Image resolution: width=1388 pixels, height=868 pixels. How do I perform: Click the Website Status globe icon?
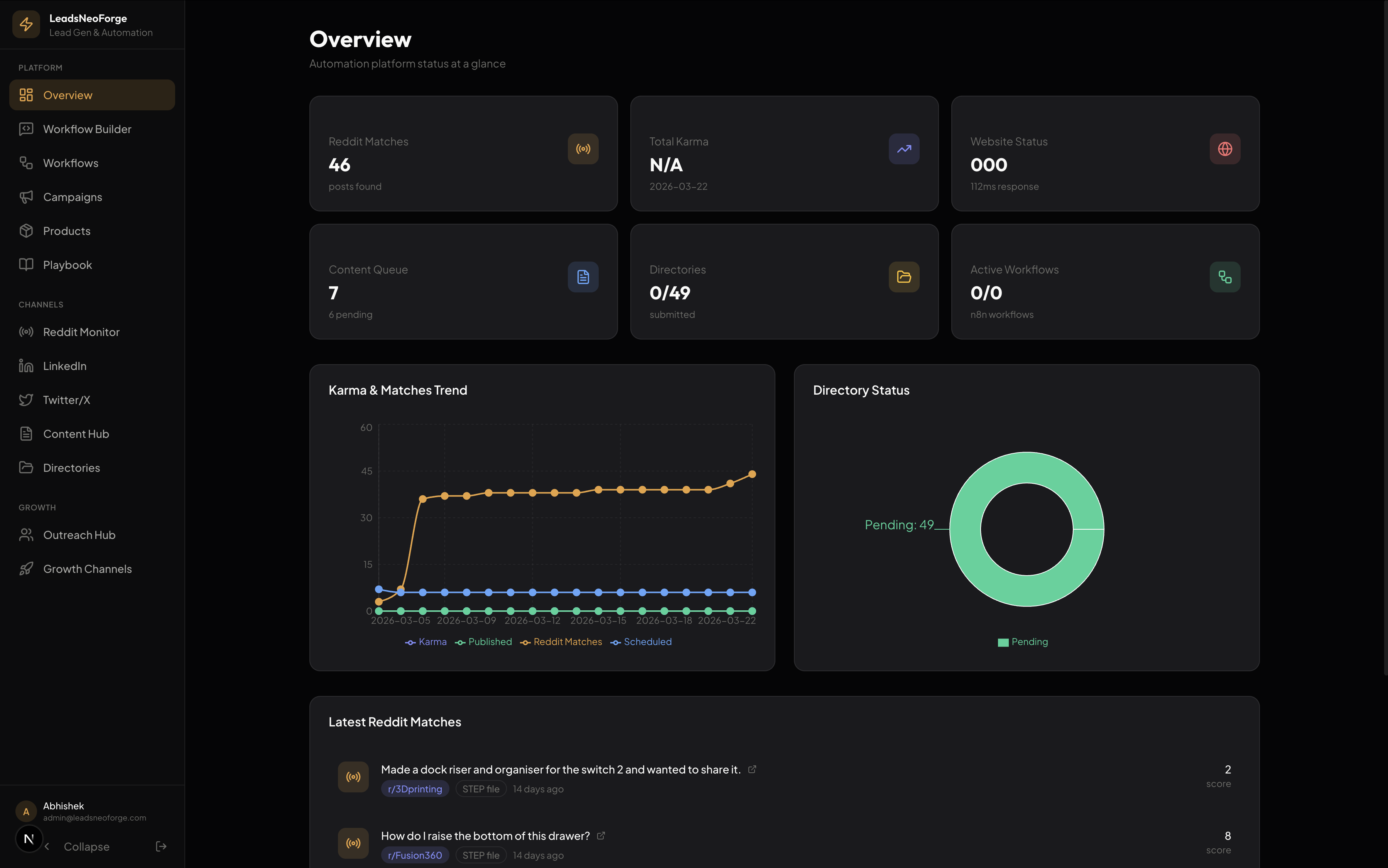click(1224, 149)
